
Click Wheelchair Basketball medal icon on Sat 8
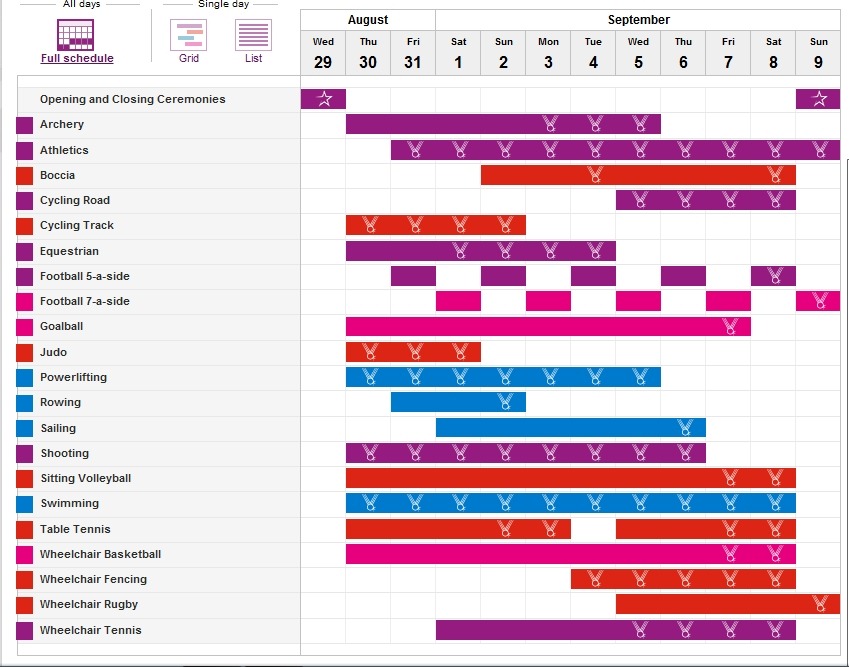pos(775,553)
